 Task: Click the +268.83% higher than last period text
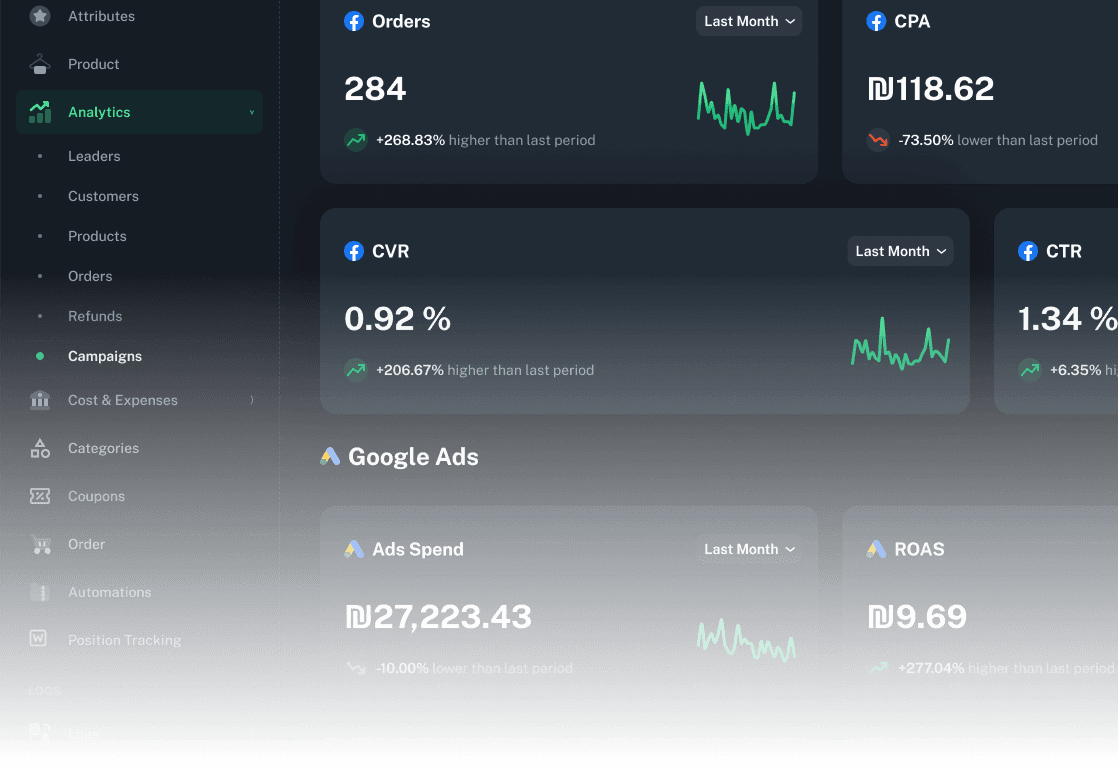tap(486, 140)
